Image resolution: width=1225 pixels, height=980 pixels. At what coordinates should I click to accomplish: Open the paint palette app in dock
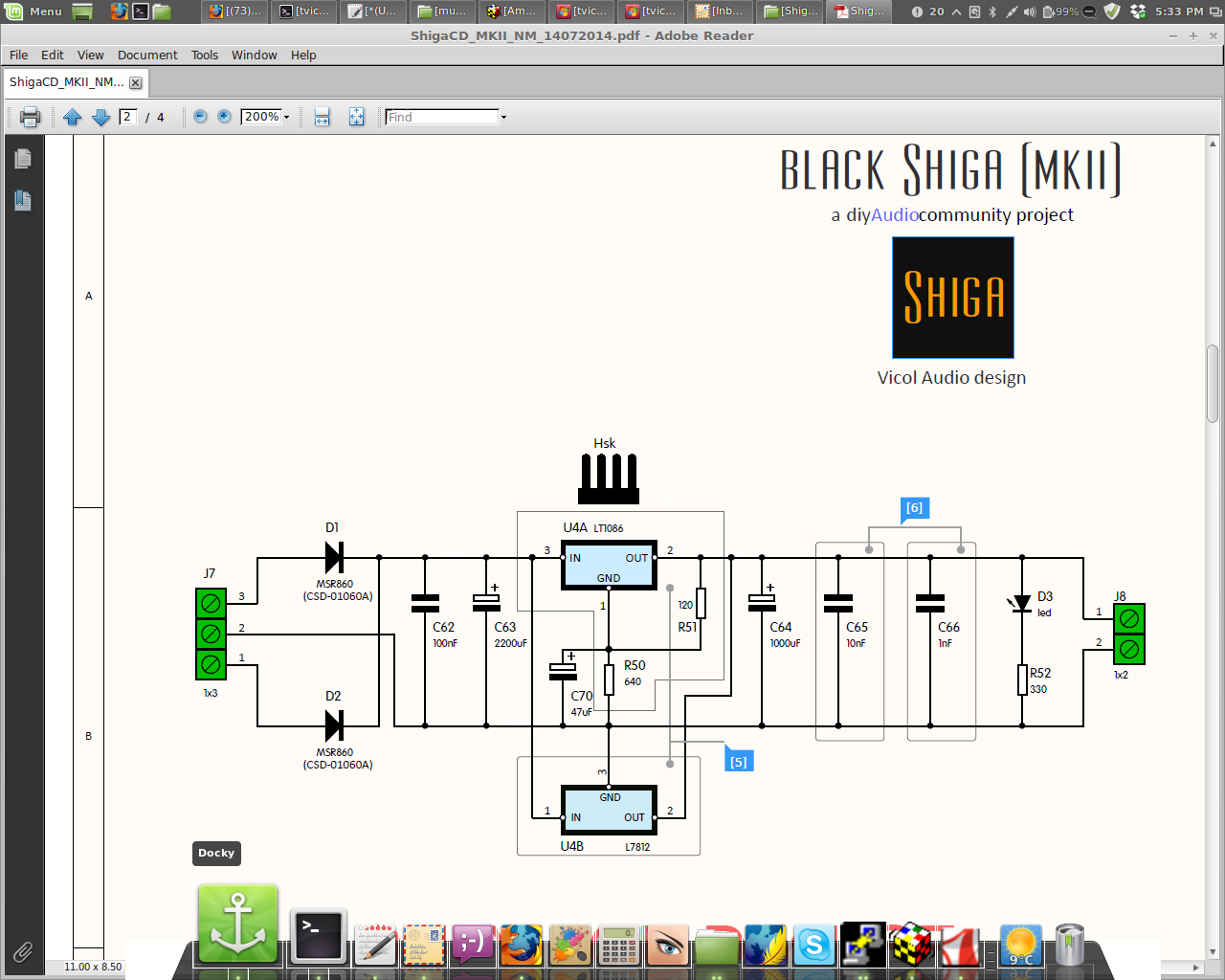570,946
